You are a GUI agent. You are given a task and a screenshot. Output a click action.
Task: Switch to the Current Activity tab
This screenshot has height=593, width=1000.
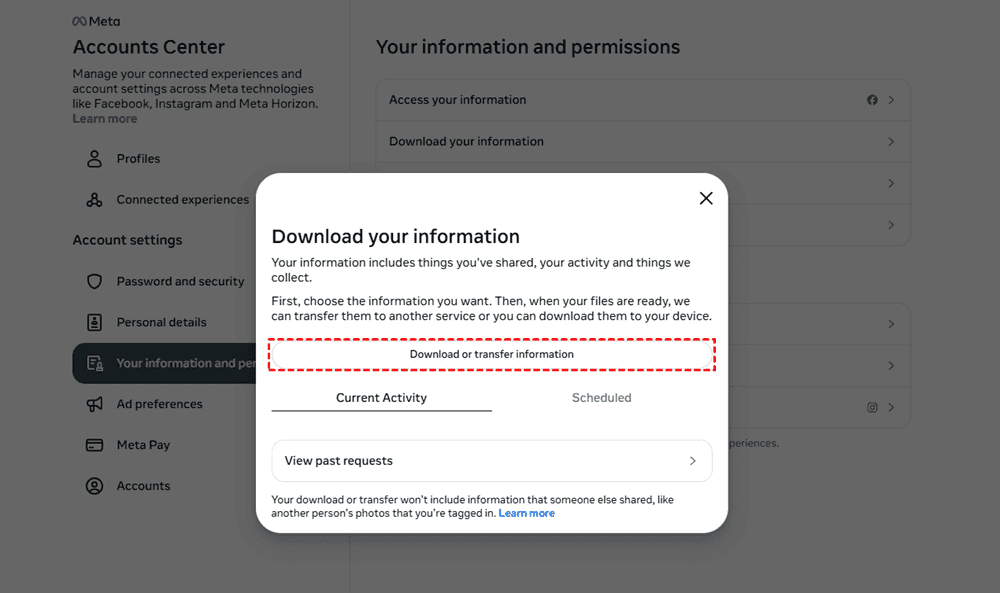[x=381, y=398]
